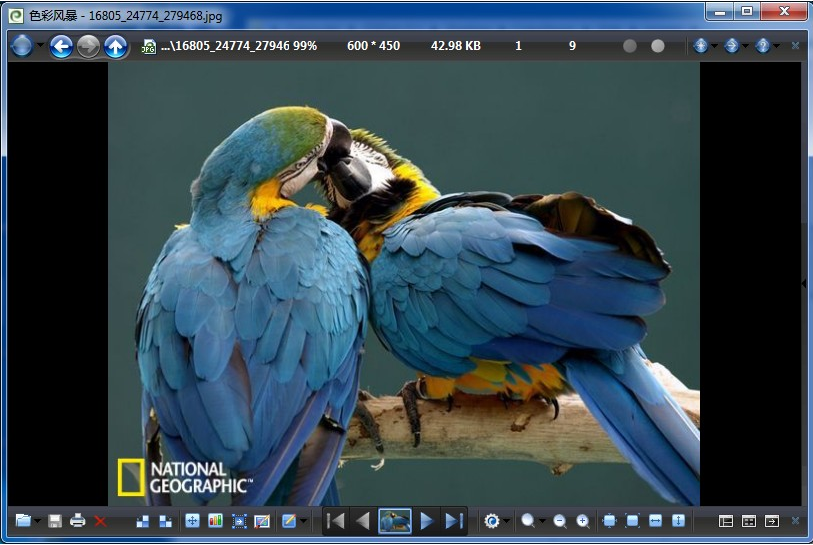Click the zoom in magnifier icon

582,521
